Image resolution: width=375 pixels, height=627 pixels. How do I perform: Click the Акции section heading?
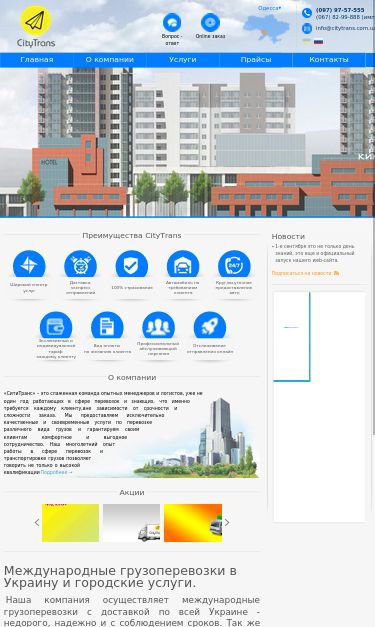pyautogui.click(x=132, y=492)
